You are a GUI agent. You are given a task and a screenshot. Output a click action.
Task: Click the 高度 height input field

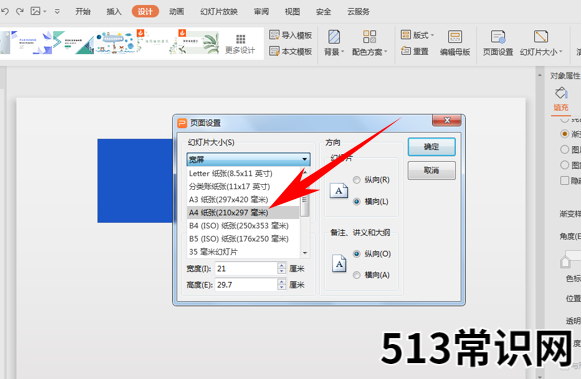point(246,285)
